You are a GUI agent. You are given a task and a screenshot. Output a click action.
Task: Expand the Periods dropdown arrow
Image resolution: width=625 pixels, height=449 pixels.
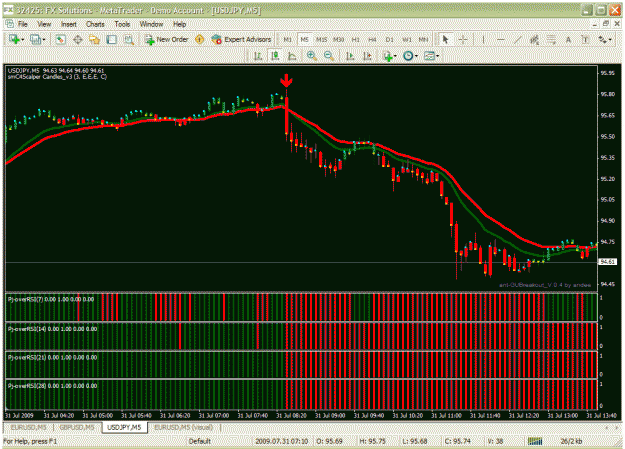417,56
